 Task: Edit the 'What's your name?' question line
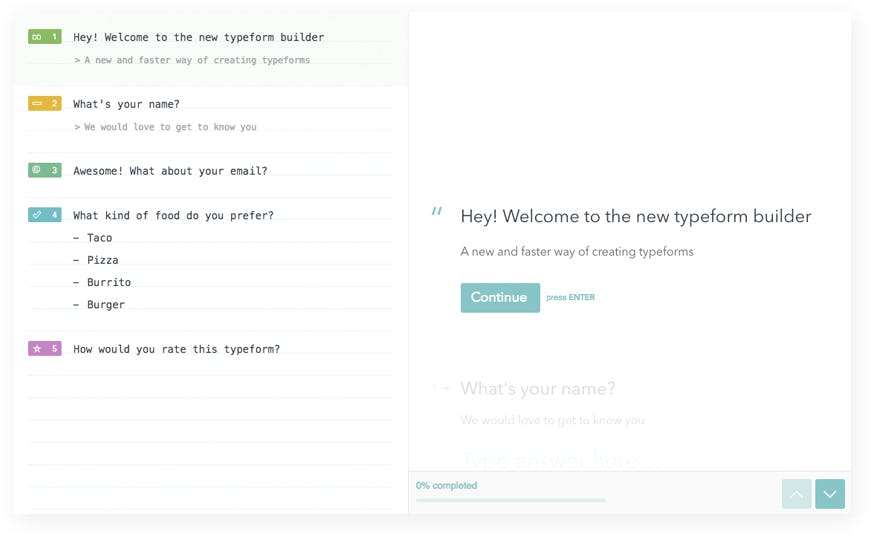pyautogui.click(x=126, y=104)
